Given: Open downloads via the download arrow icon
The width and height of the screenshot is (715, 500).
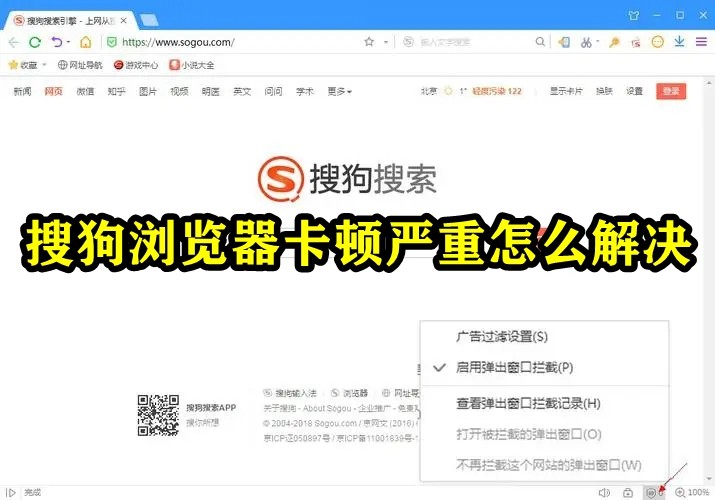Looking at the screenshot, I should (x=679, y=42).
